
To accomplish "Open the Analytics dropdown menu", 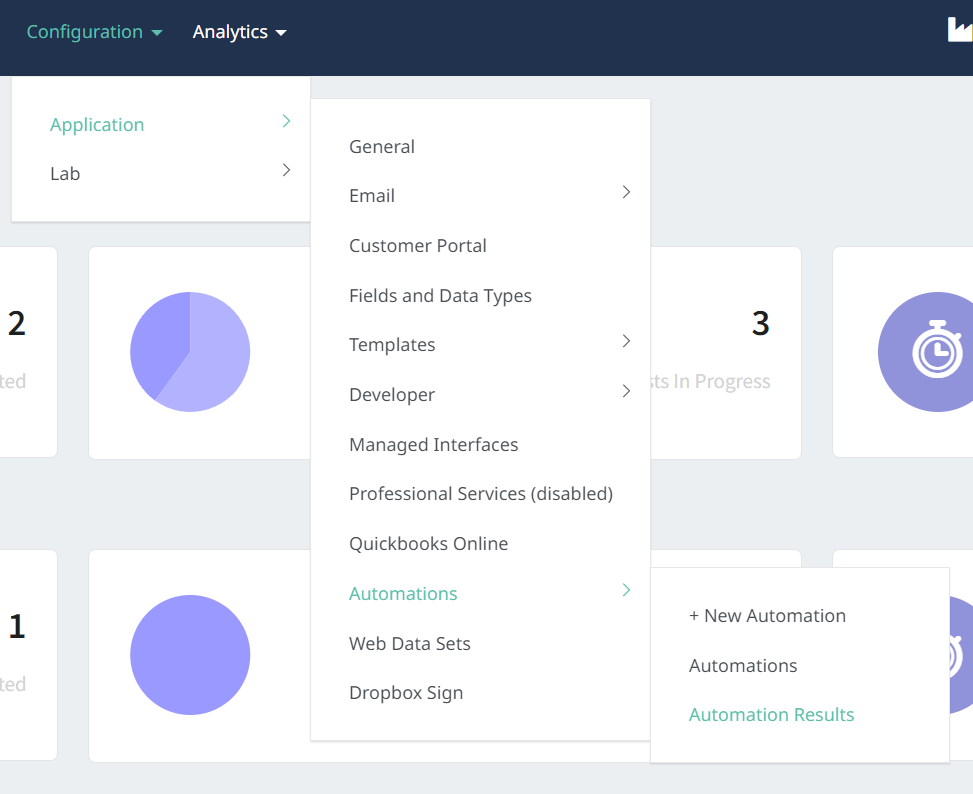I will click(239, 32).
